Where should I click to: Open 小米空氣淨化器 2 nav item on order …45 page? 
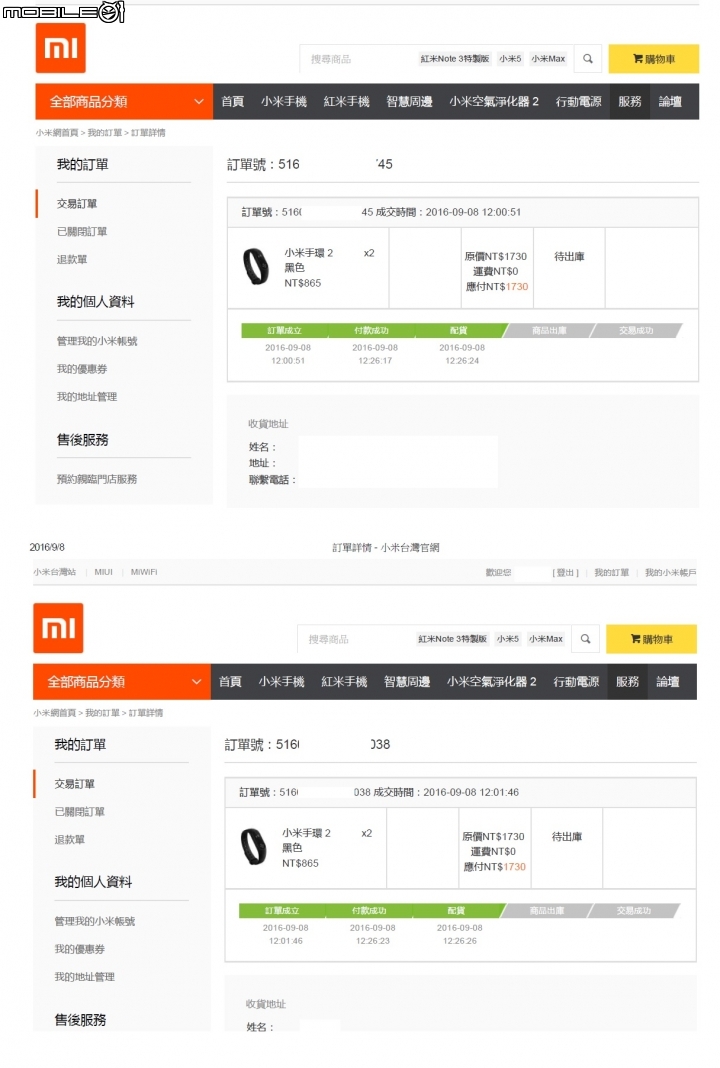click(494, 101)
